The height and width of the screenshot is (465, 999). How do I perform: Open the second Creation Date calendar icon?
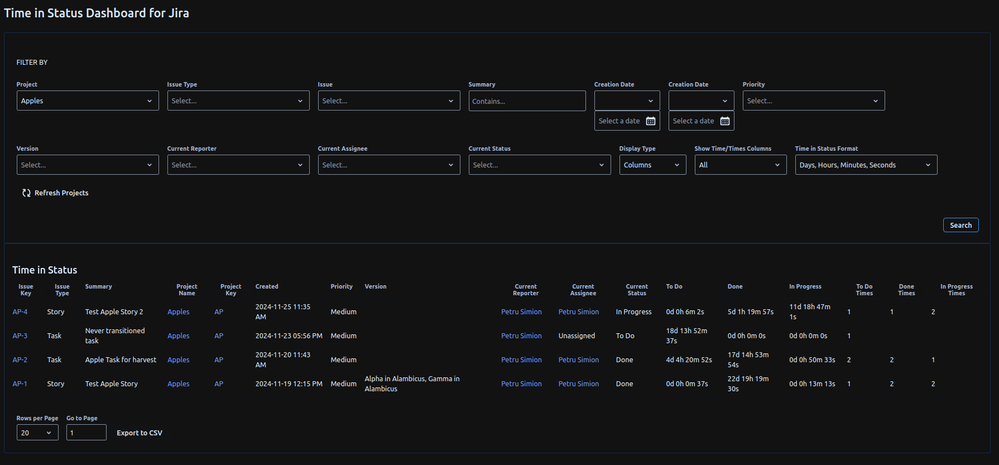[x=725, y=121]
